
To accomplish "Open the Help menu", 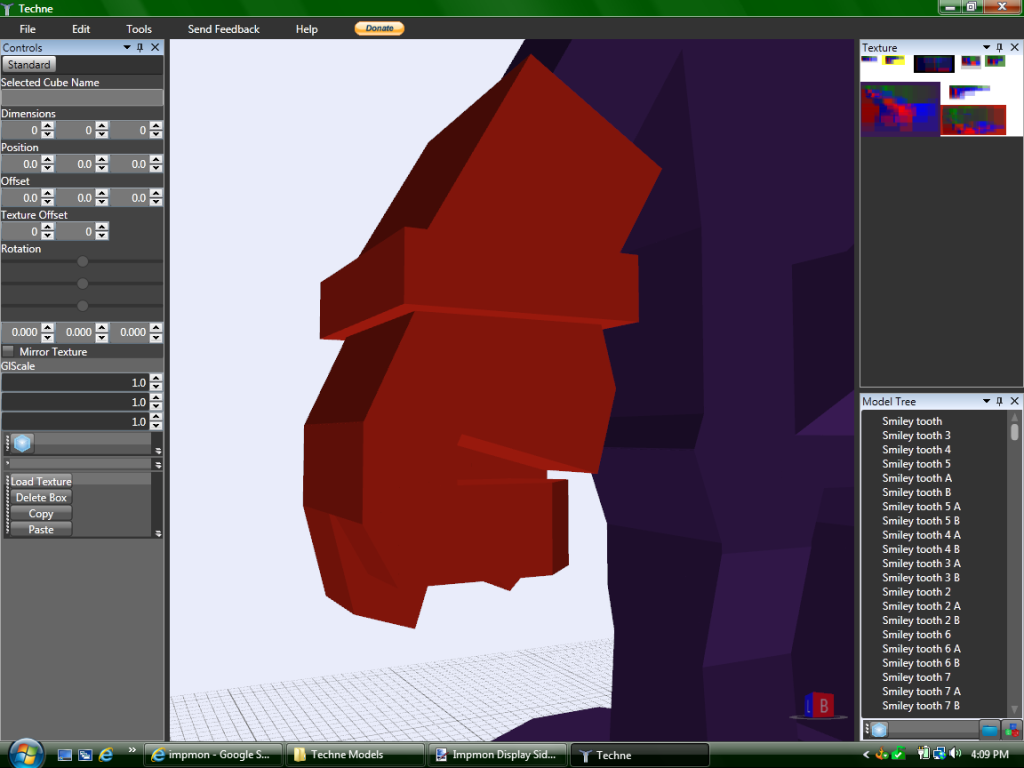I will click(x=306, y=29).
